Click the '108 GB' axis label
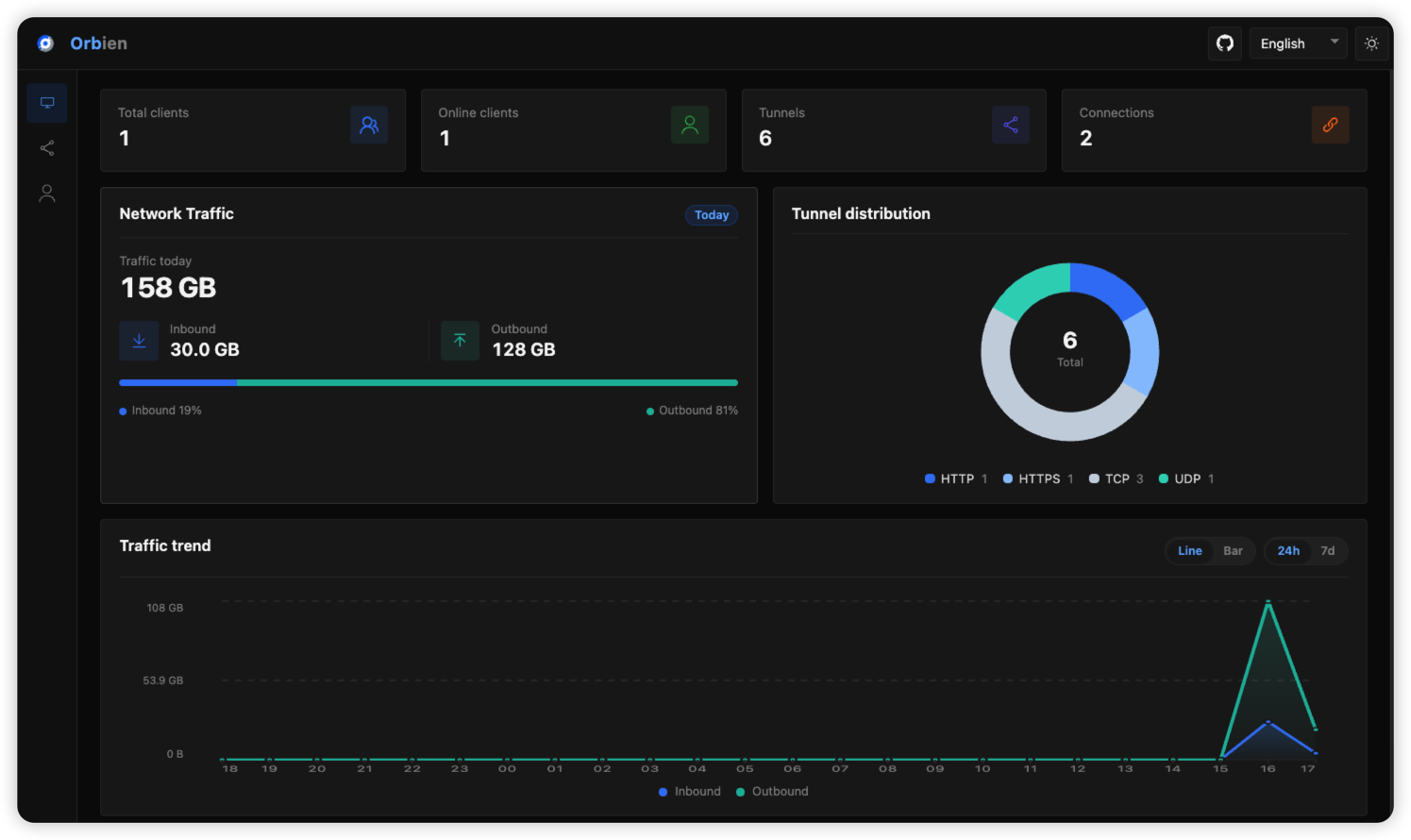1411x840 pixels. pos(165,608)
